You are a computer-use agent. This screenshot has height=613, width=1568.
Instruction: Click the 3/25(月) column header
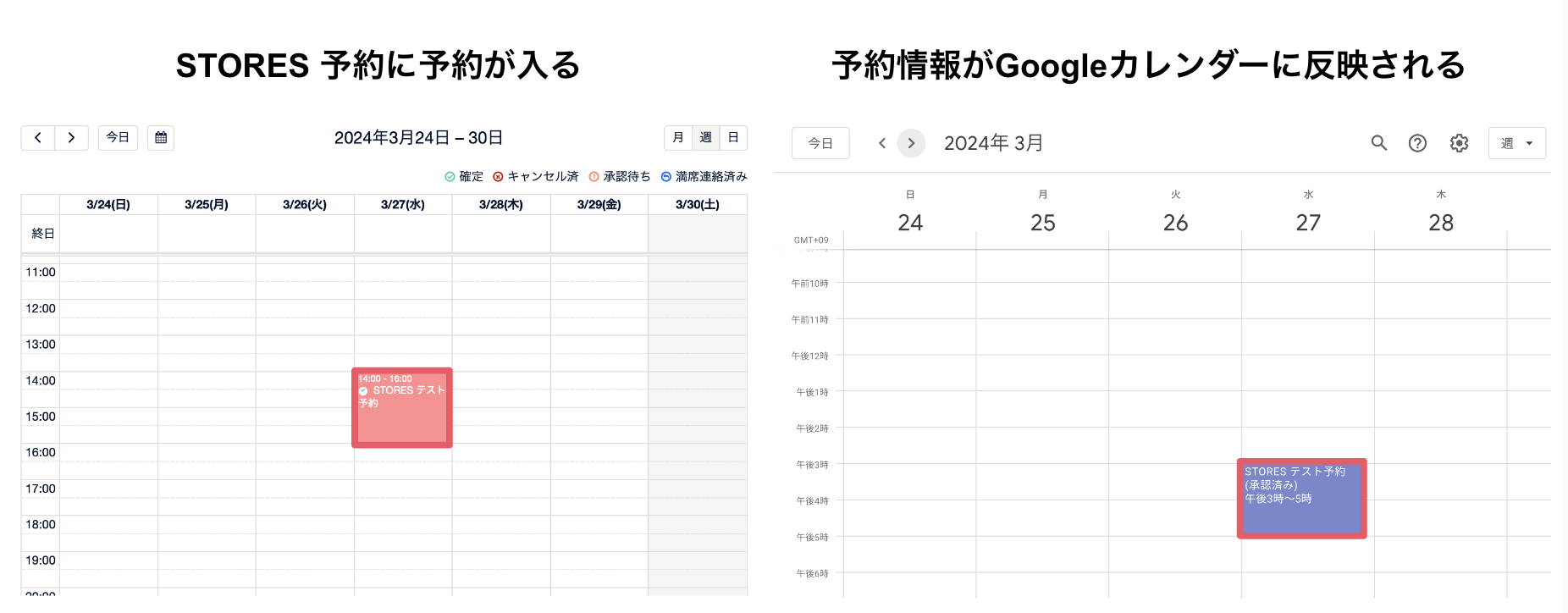tap(207, 205)
